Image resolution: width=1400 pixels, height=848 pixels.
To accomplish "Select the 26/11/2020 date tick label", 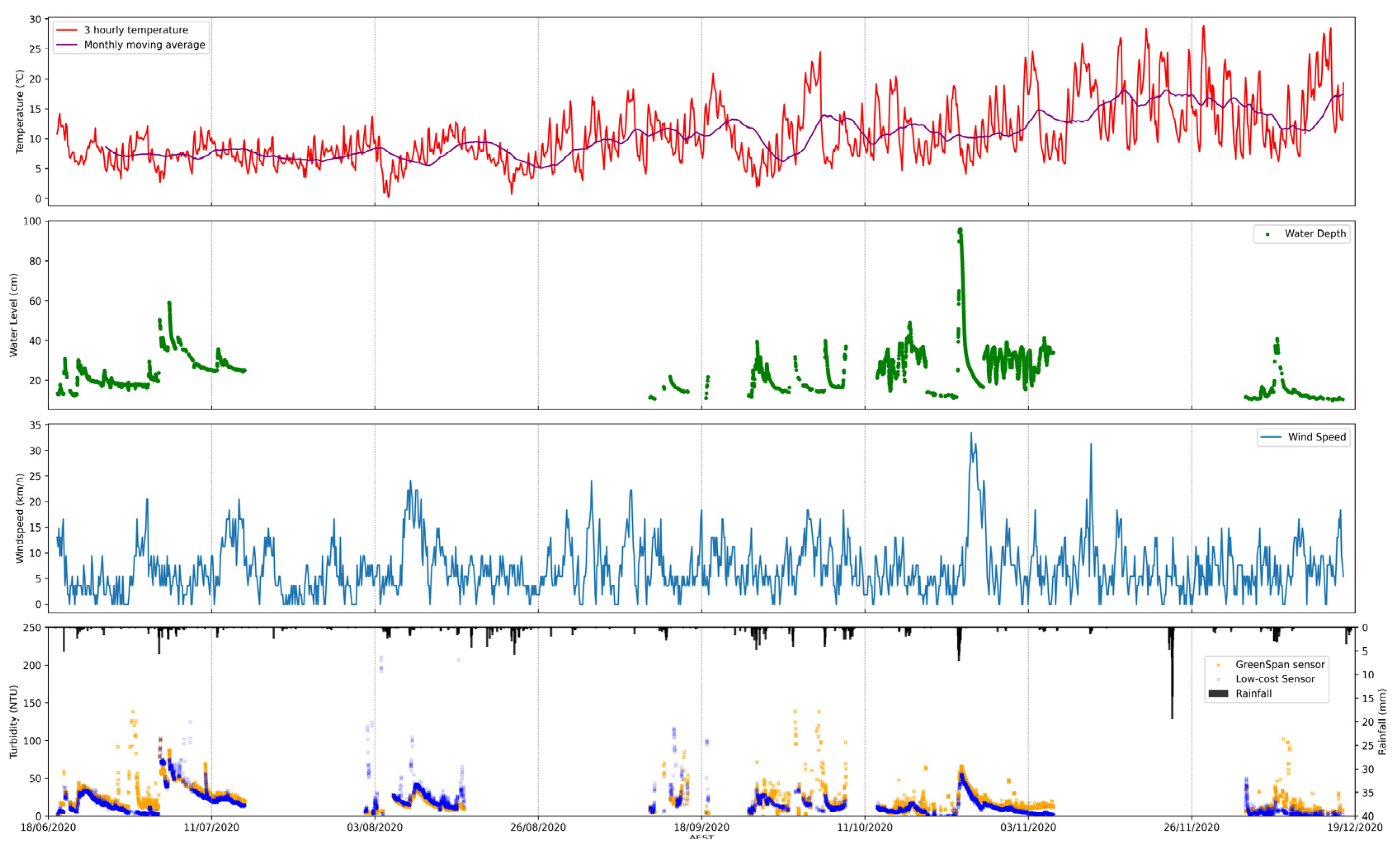I will (x=1191, y=827).
